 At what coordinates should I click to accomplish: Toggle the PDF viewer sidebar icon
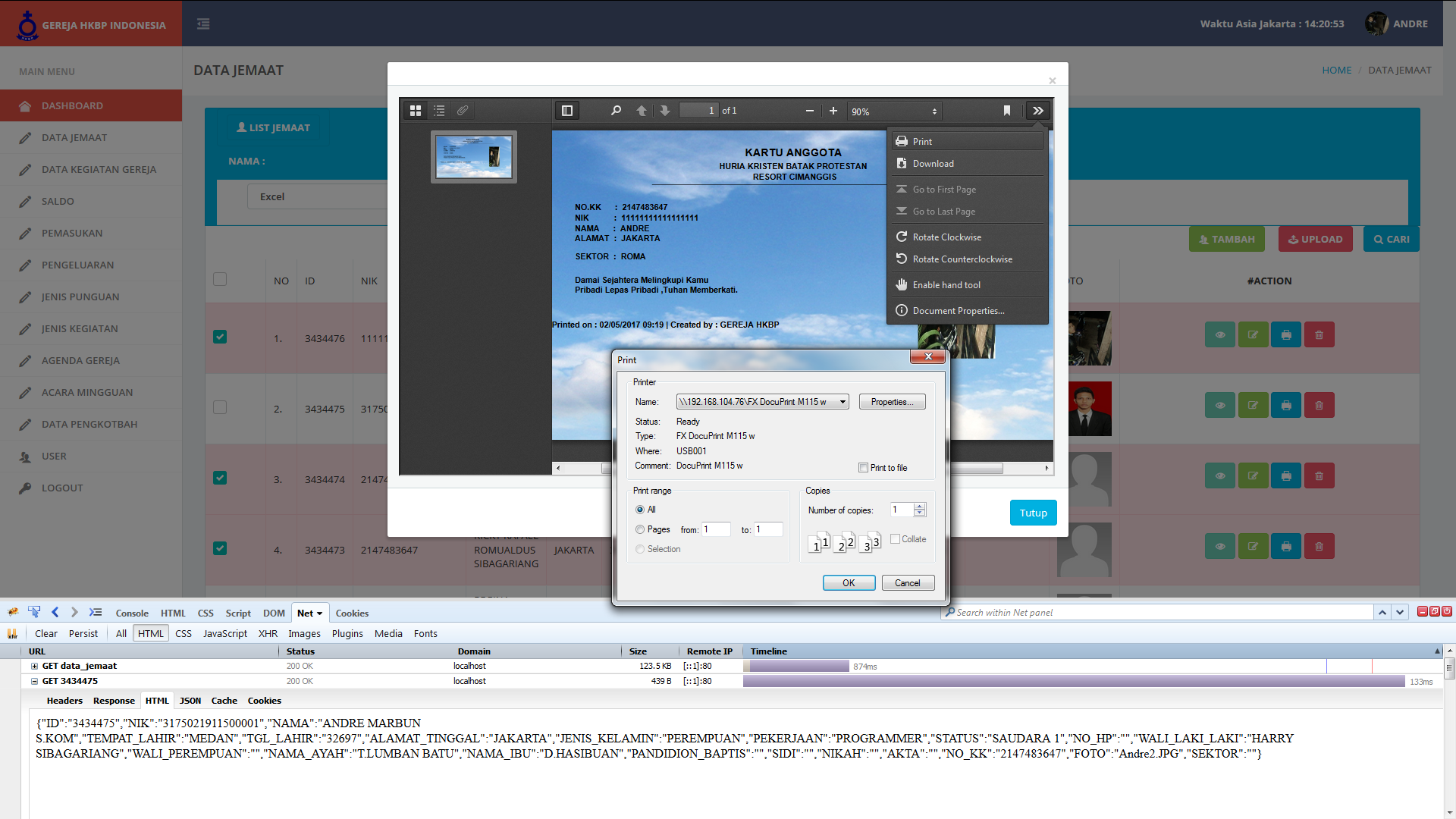[566, 111]
